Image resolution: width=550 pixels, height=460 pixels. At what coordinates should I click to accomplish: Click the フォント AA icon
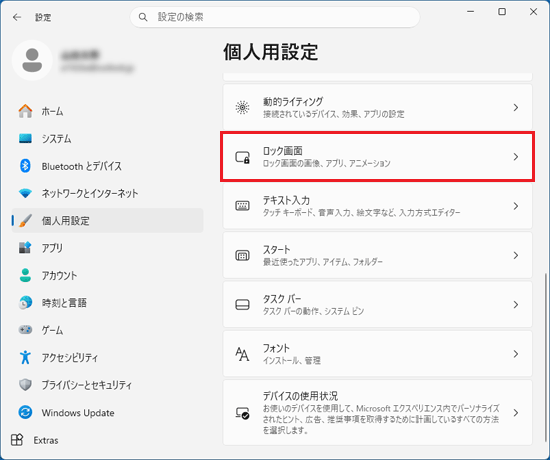[x=242, y=354]
